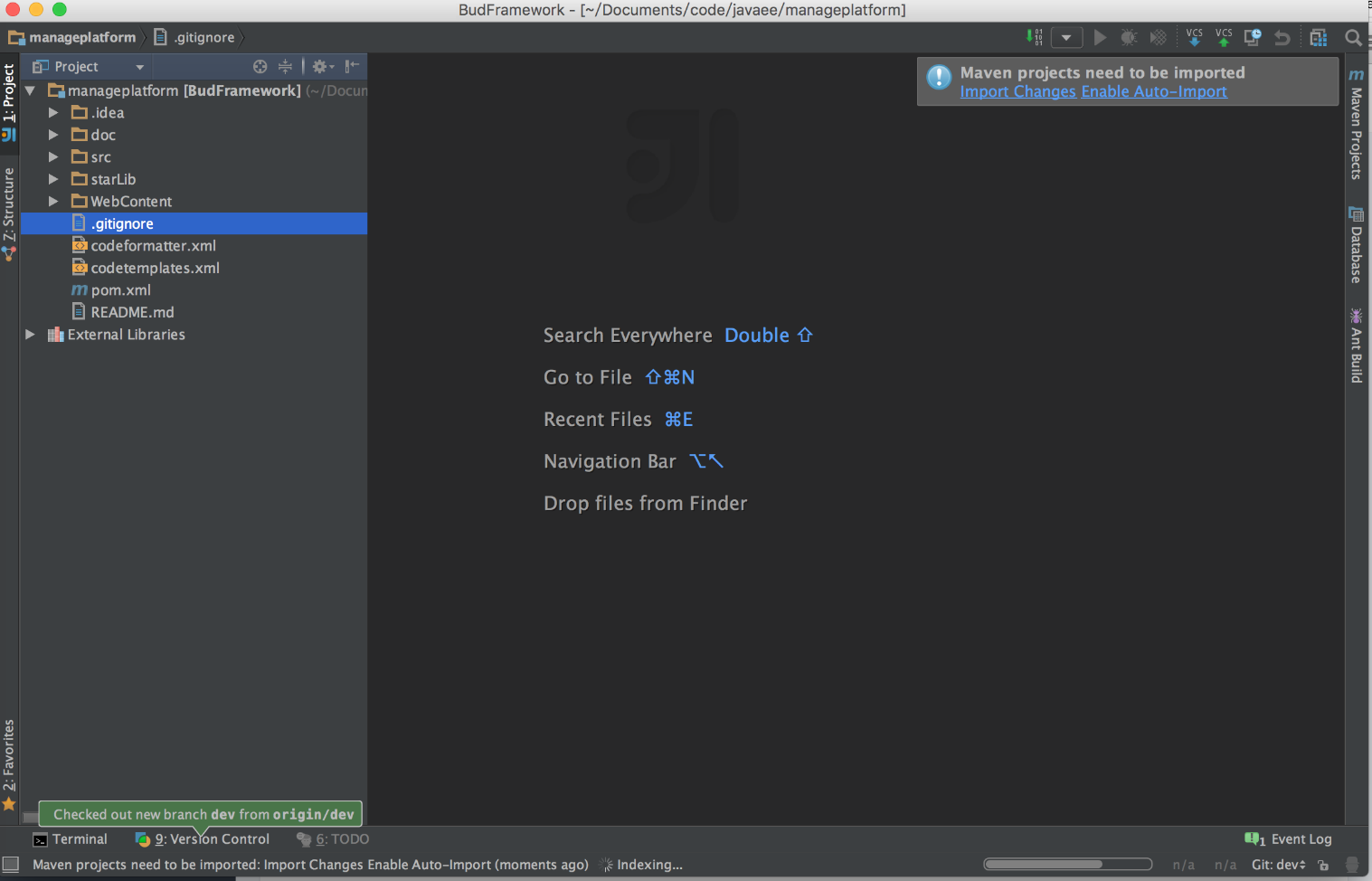Open the Database side tab

click(x=1356, y=245)
